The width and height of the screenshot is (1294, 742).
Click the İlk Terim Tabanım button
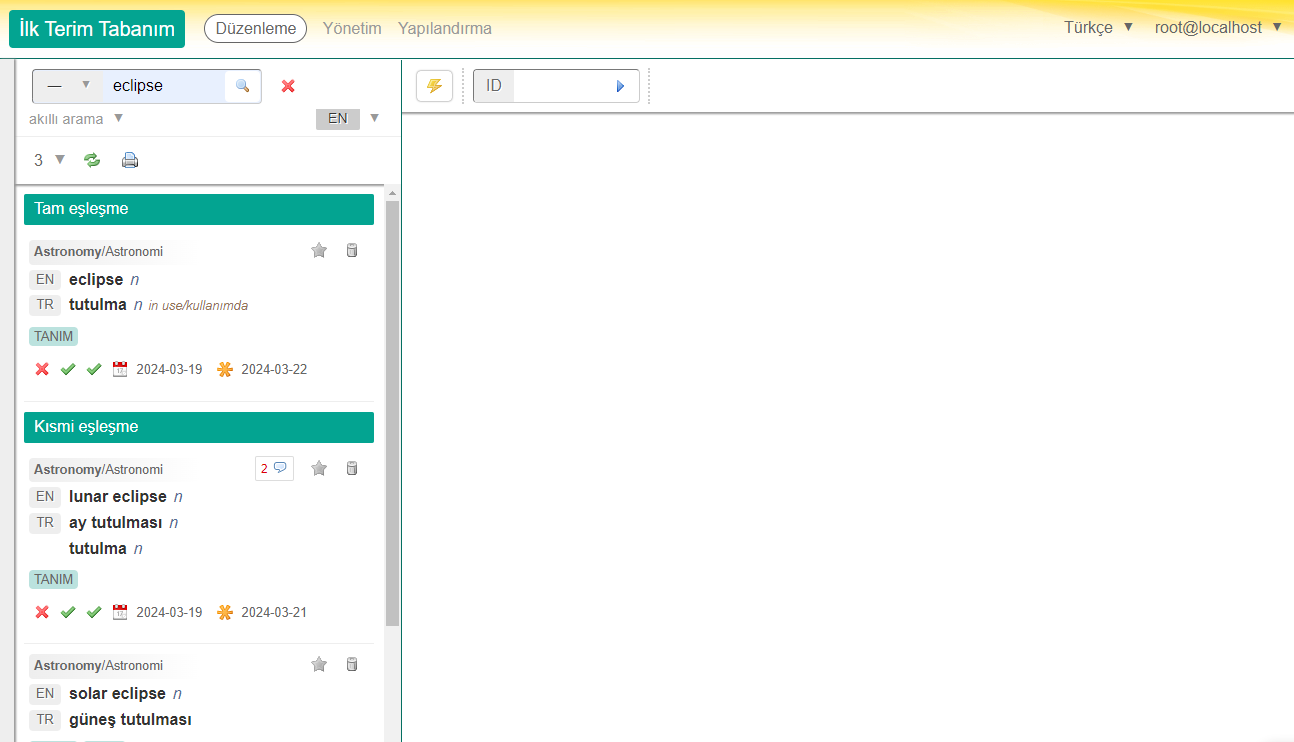97,29
